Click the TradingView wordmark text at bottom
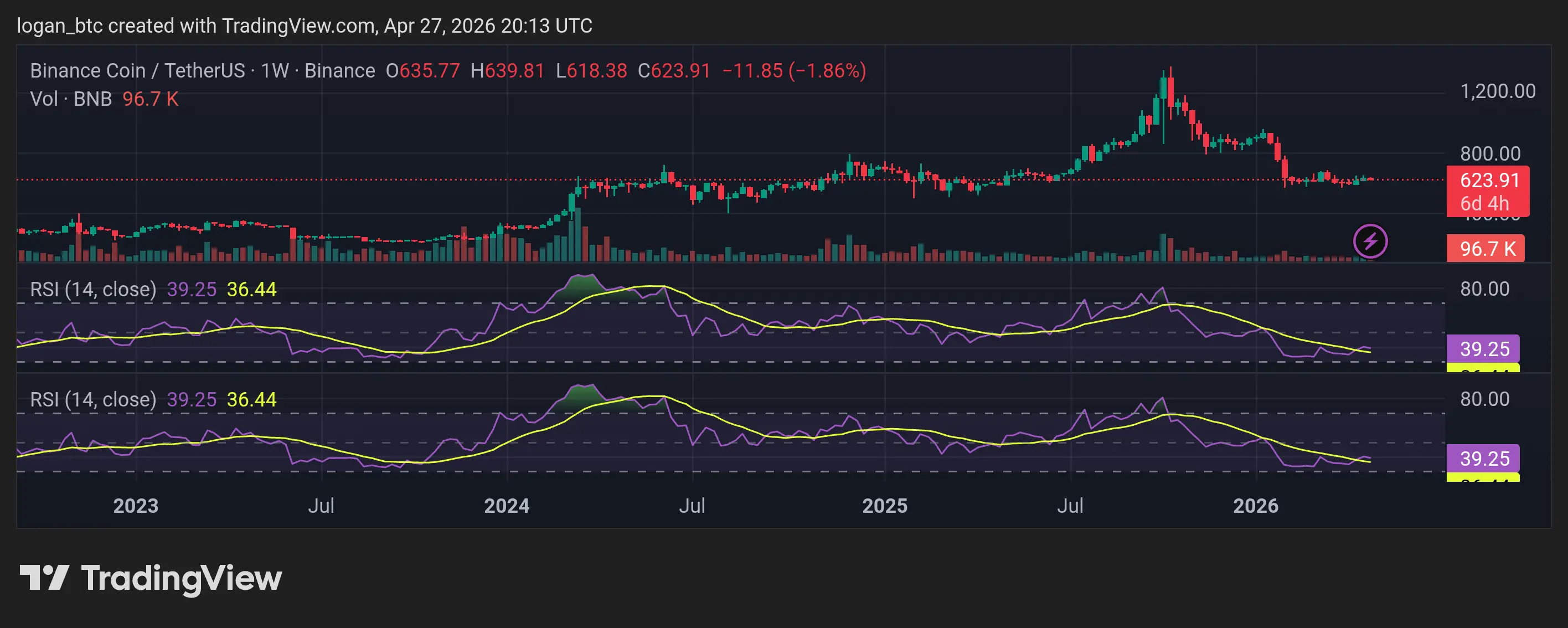Image resolution: width=1568 pixels, height=628 pixels. tap(182, 579)
